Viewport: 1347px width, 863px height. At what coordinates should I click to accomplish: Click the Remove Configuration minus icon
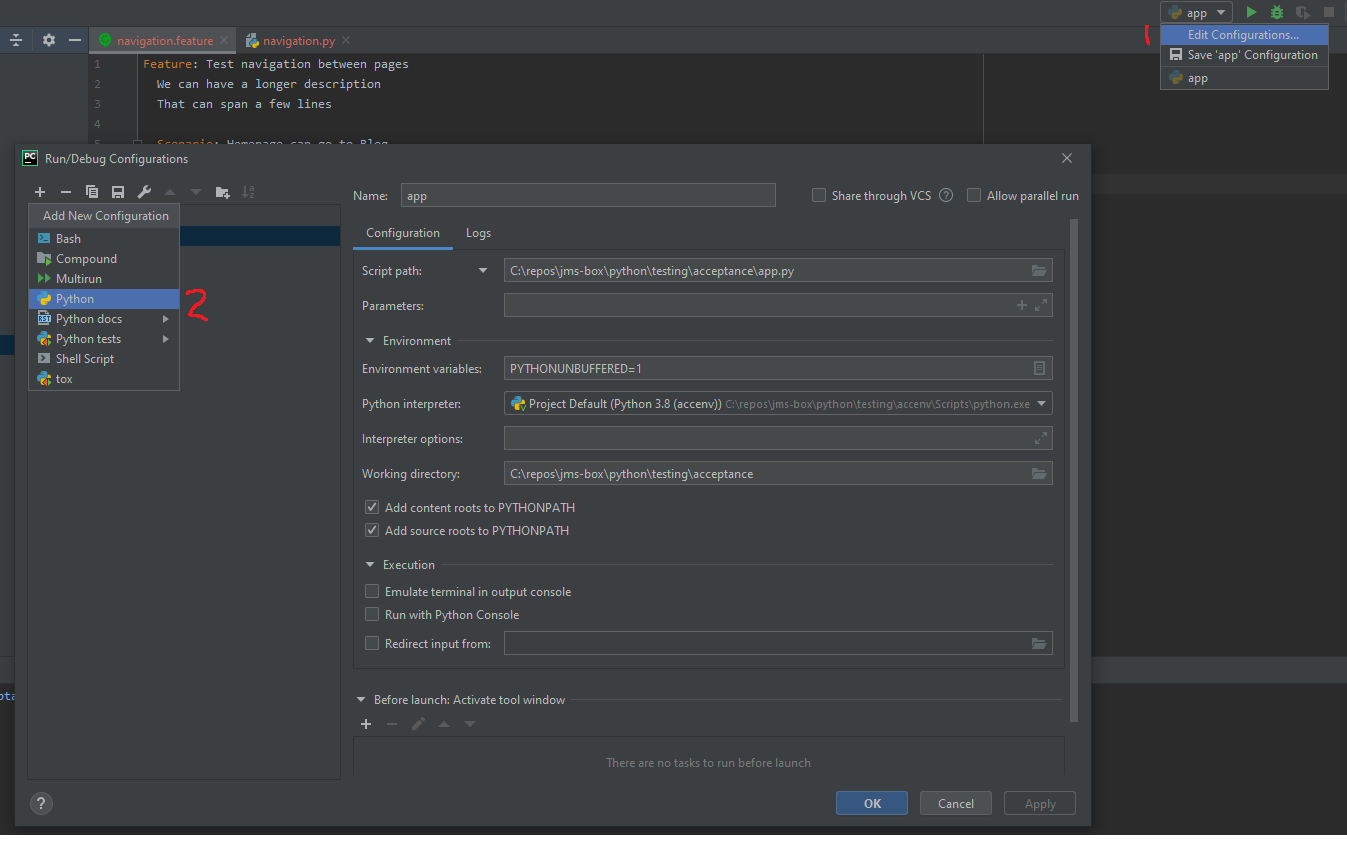(66, 192)
